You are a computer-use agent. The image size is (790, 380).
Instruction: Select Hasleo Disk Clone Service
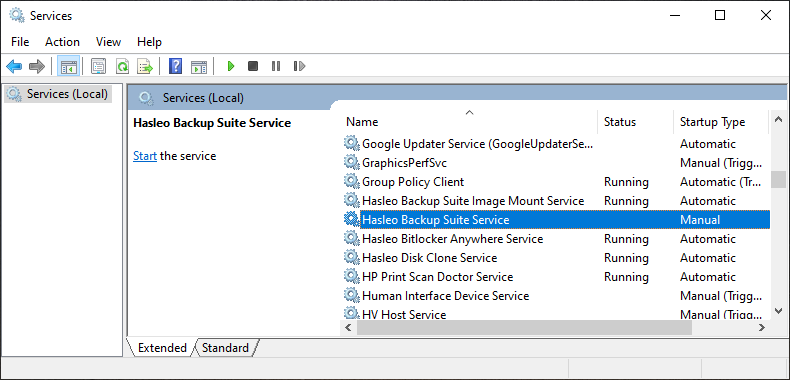pos(556,258)
